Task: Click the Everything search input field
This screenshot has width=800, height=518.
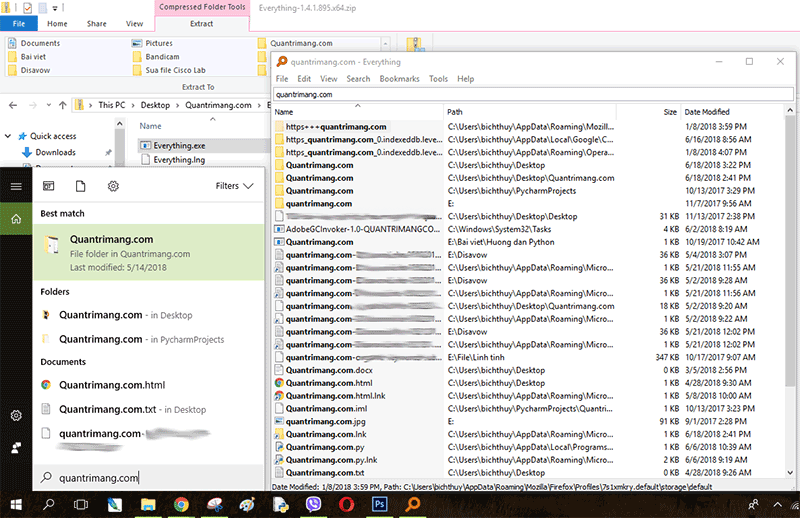Action: [x=533, y=94]
